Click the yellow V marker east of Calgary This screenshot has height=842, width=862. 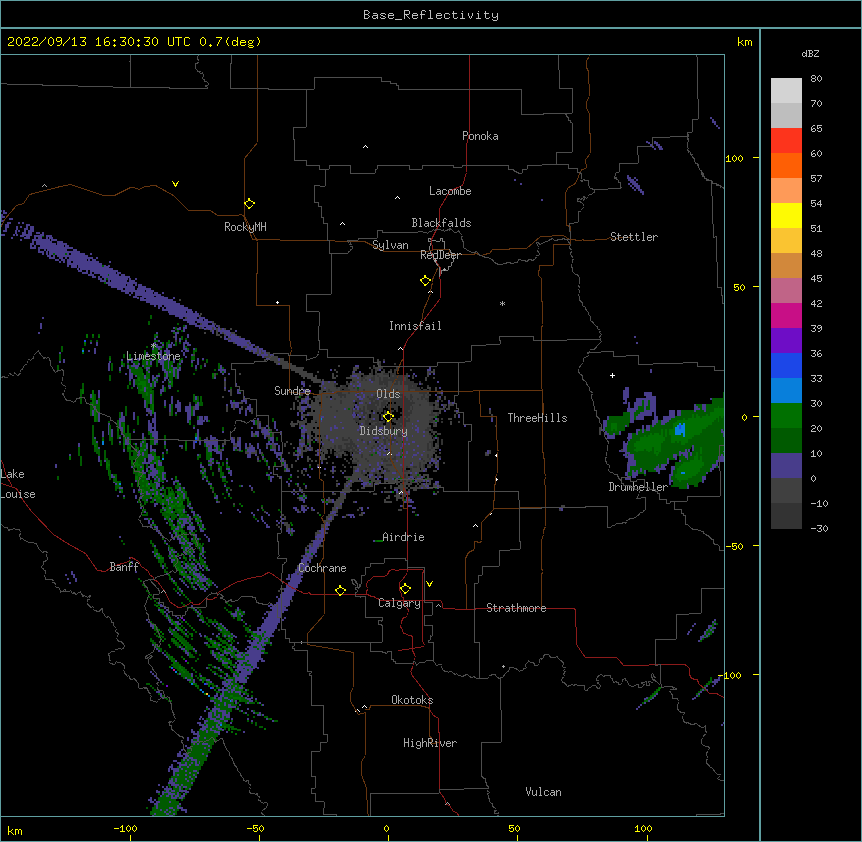pyautogui.click(x=429, y=584)
